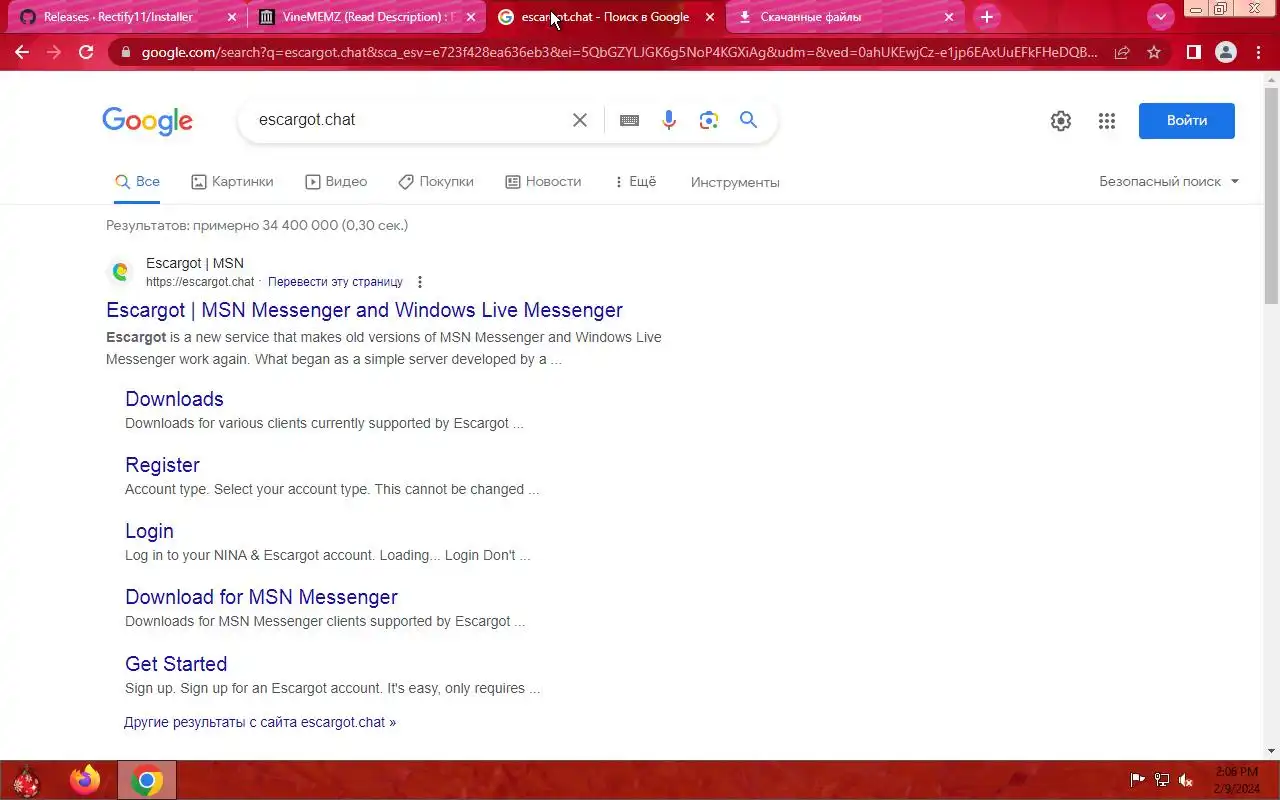Click the browser forward arrow
This screenshot has width=1280, height=800.
54,52
